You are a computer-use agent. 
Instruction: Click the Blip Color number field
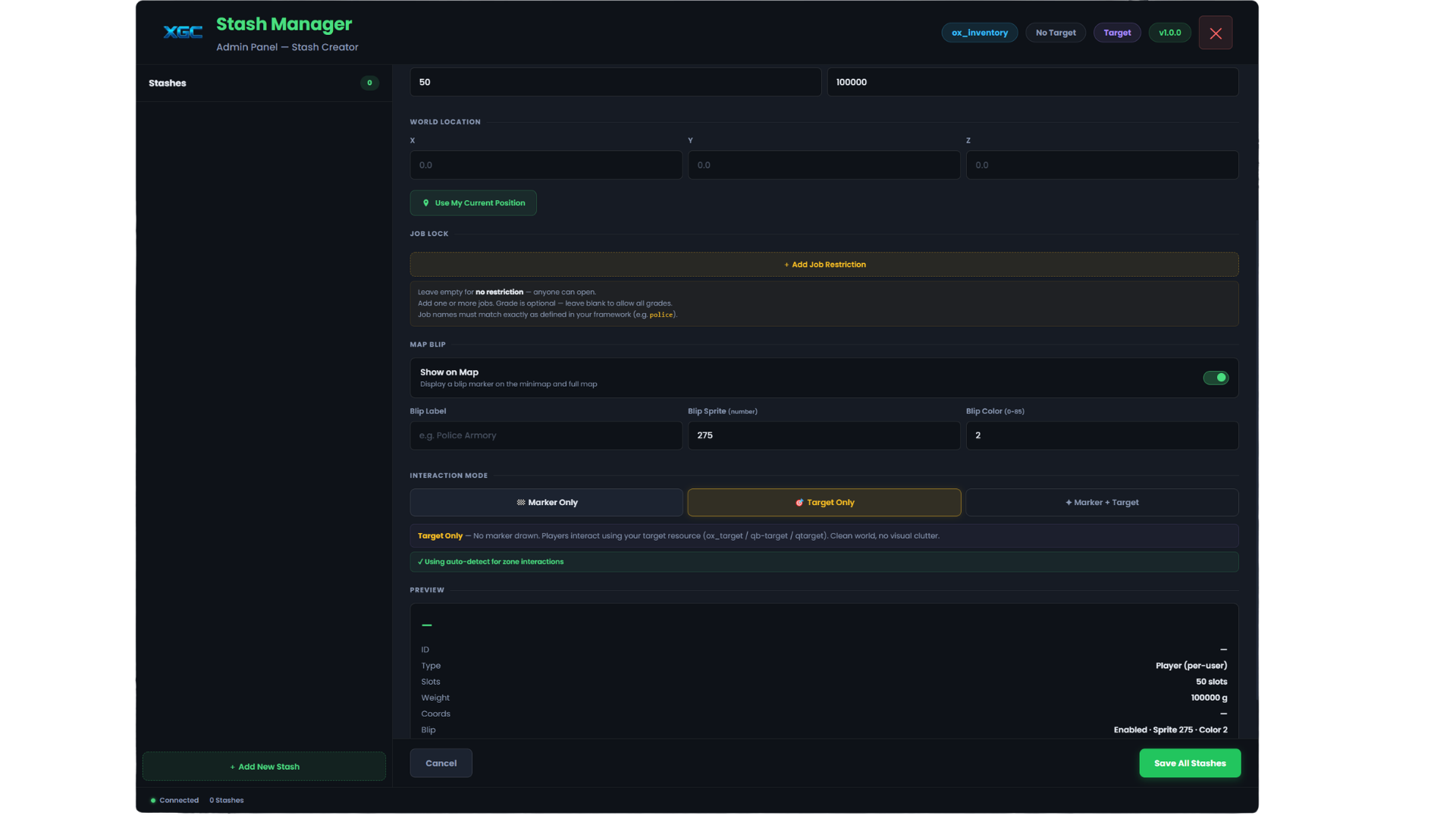[1102, 435]
